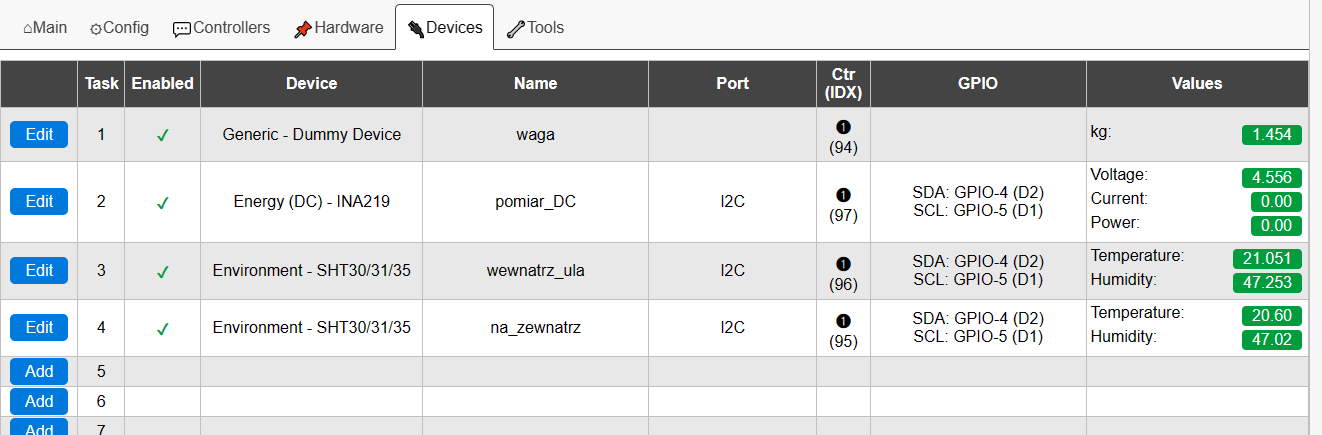Open the Tools tab
1322x435 pixels.
pyautogui.click(x=535, y=28)
